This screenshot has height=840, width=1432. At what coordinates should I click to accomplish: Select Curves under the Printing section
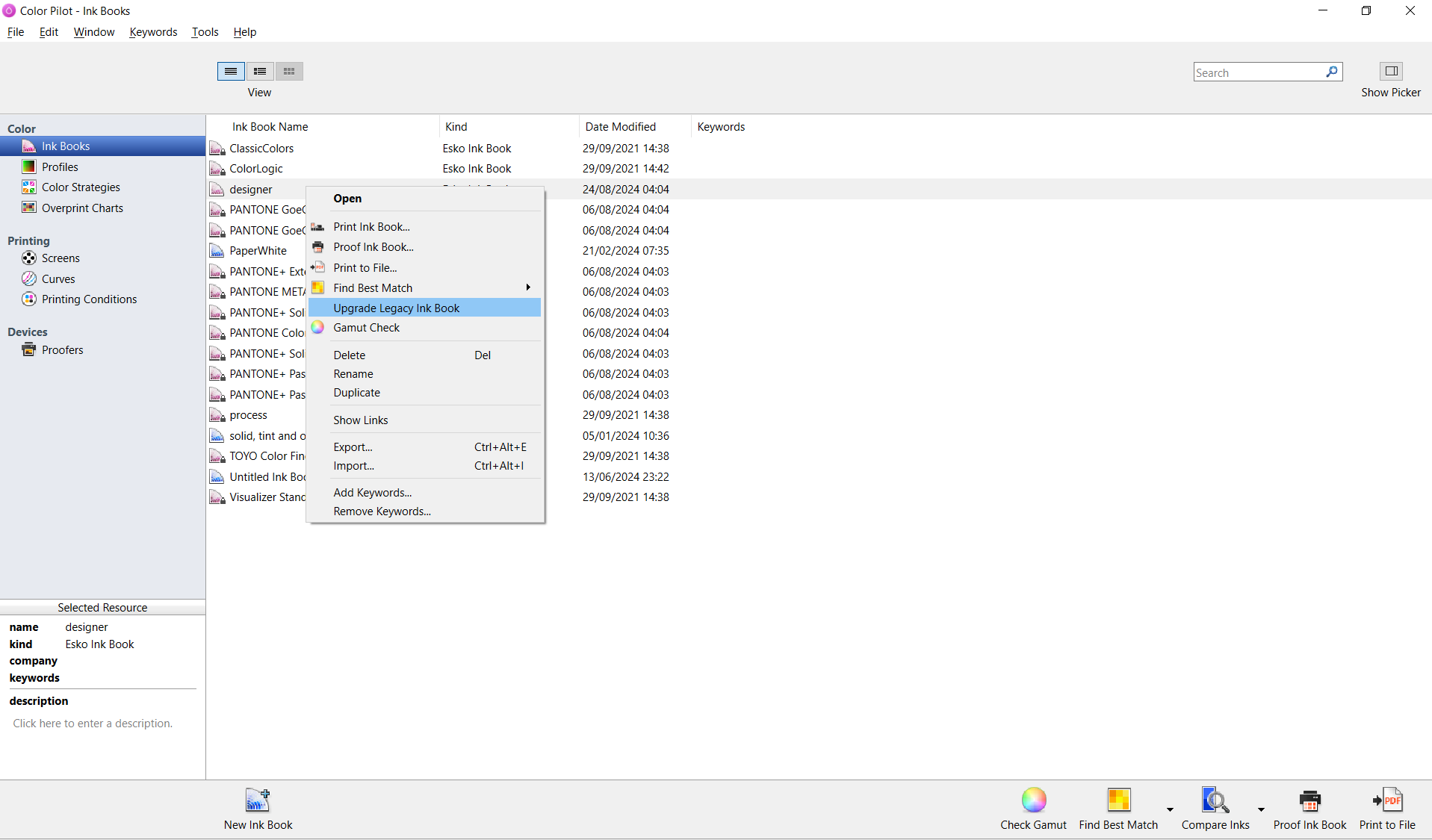(58, 279)
